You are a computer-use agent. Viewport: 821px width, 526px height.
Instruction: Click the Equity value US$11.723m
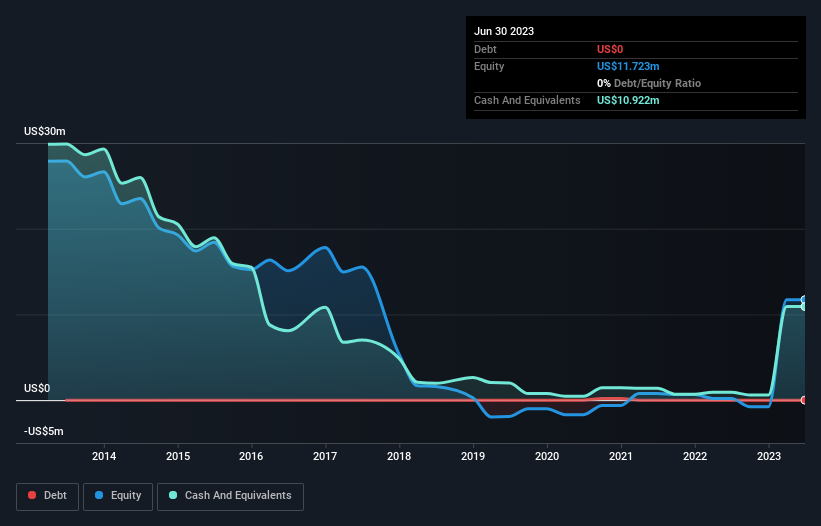click(x=628, y=66)
